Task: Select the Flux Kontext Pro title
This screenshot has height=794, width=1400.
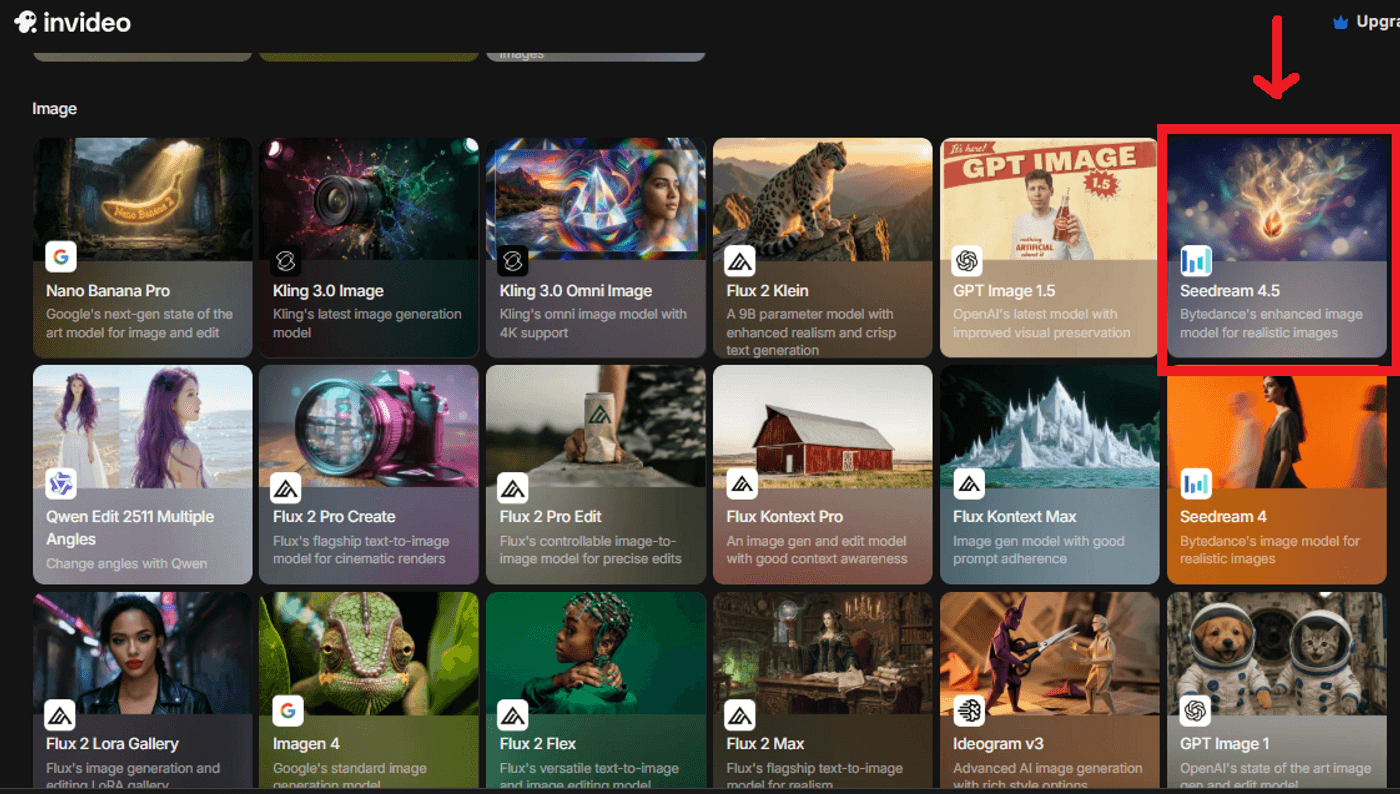Action: [784, 517]
